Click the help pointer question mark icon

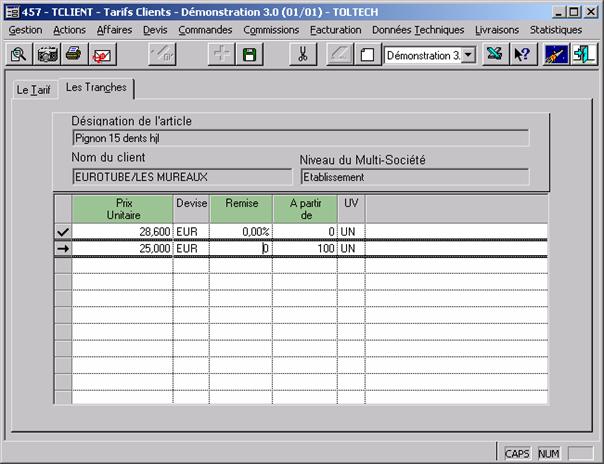click(x=521, y=55)
